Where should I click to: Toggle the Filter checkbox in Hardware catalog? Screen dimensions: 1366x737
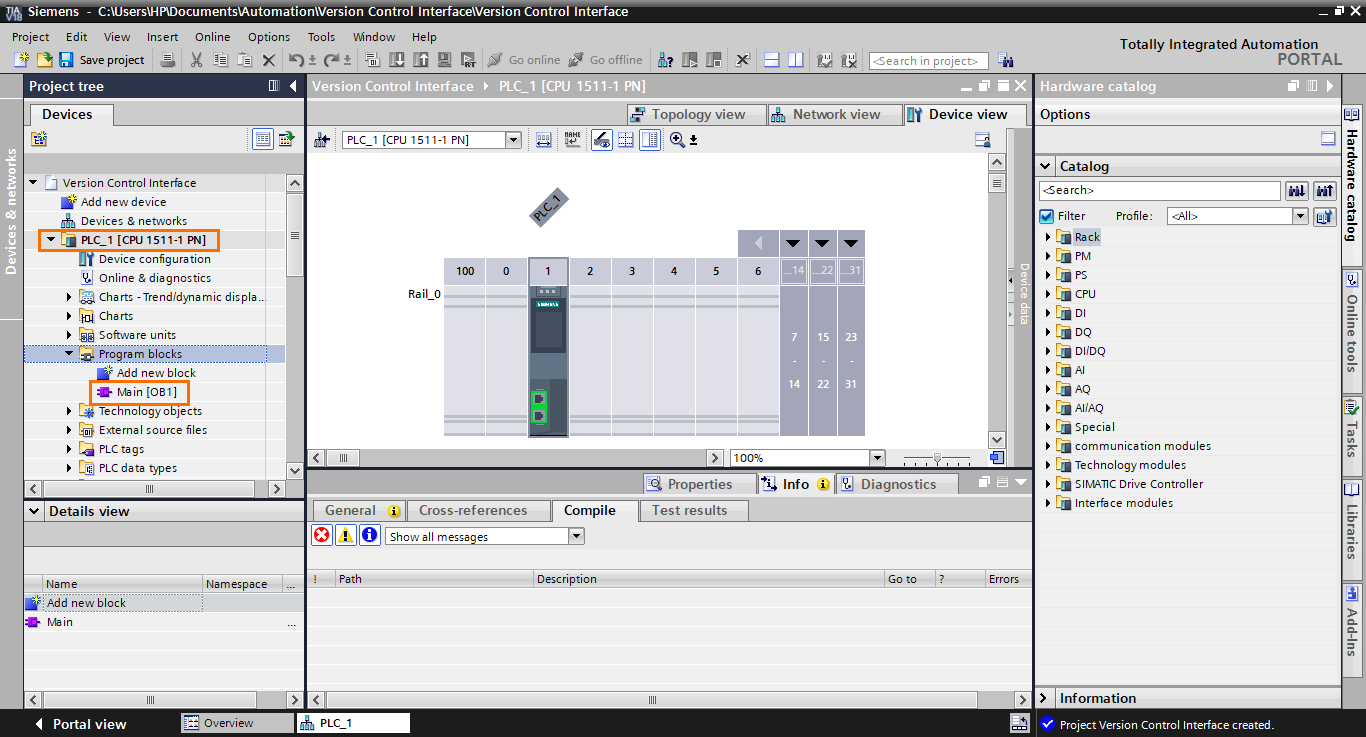coord(1046,215)
